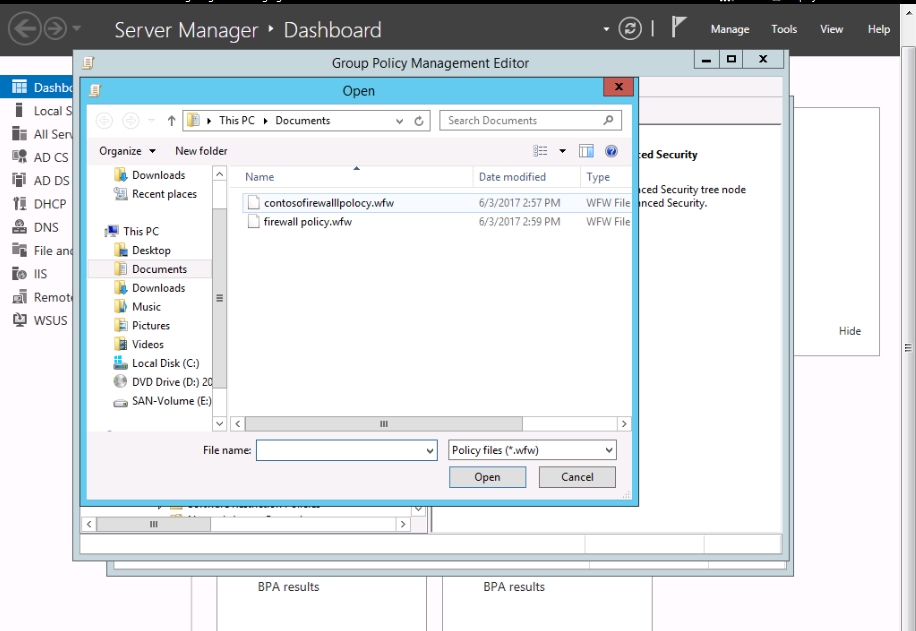Click the Server Manager forward arrow button
Viewport: 916px width, 631px height.
pyautogui.click(x=55, y=29)
